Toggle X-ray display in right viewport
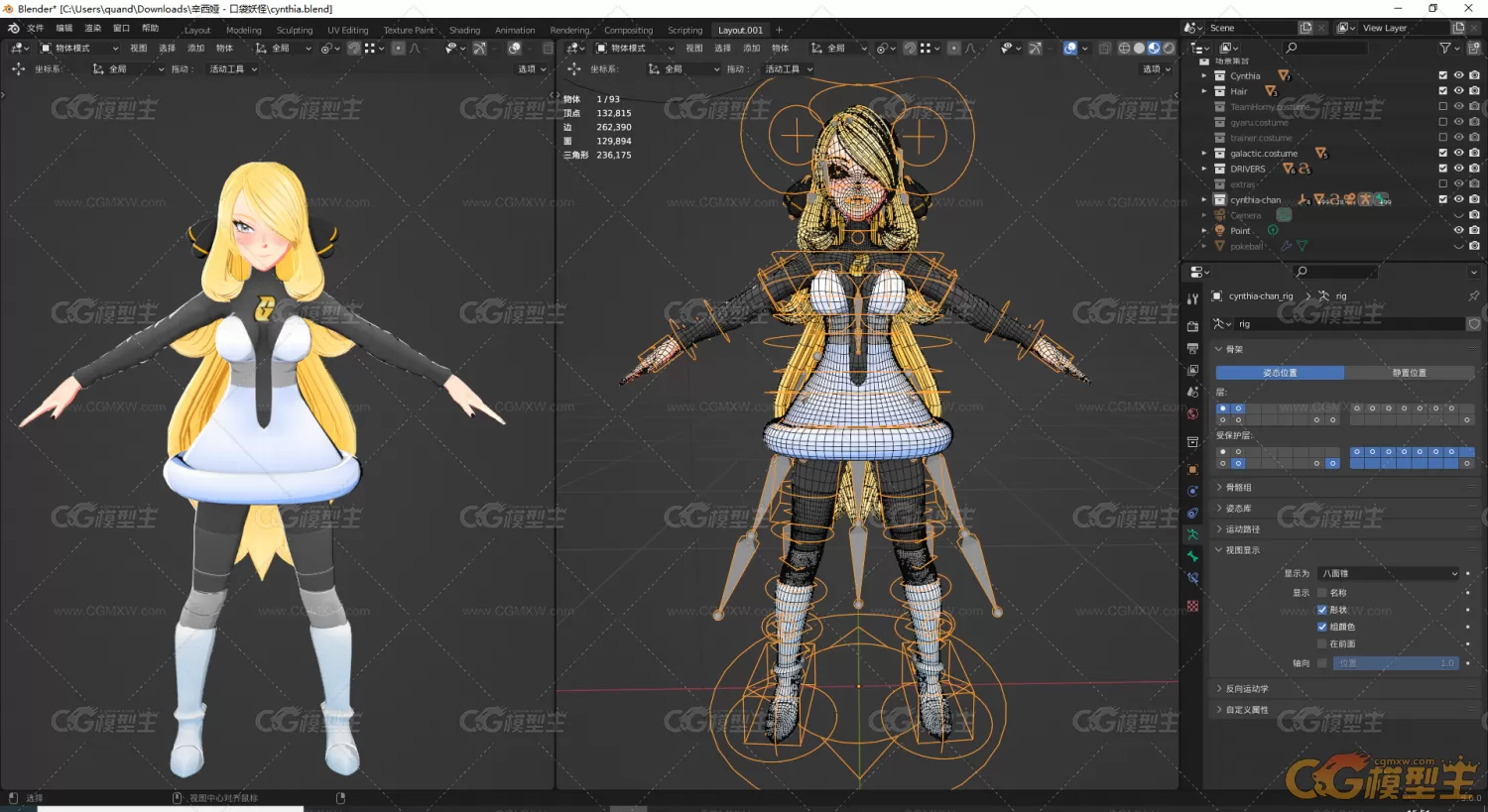The width and height of the screenshot is (1488, 812). point(1105,48)
